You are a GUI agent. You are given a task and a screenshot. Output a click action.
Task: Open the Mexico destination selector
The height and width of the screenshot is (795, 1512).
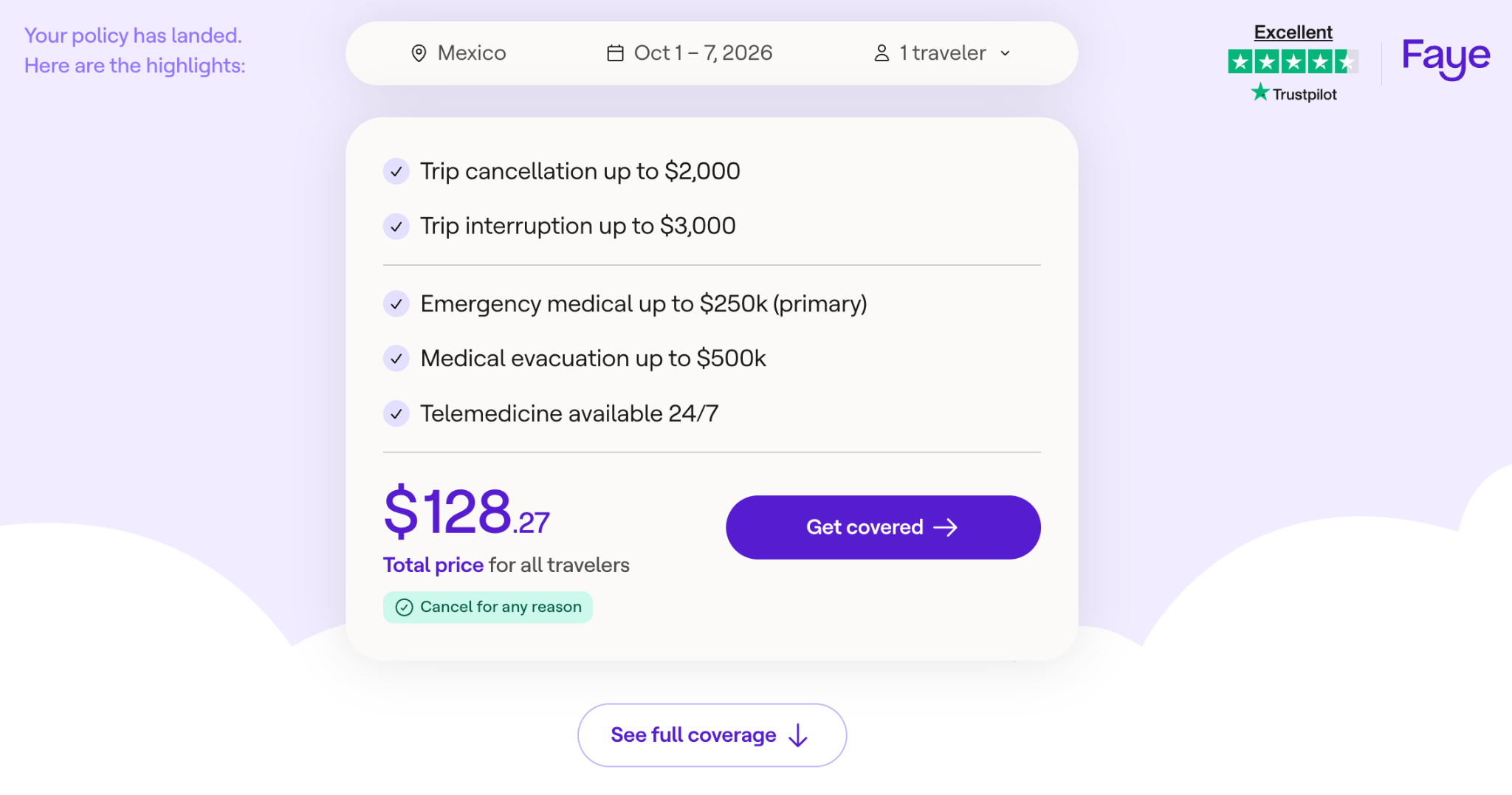pyautogui.click(x=458, y=53)
